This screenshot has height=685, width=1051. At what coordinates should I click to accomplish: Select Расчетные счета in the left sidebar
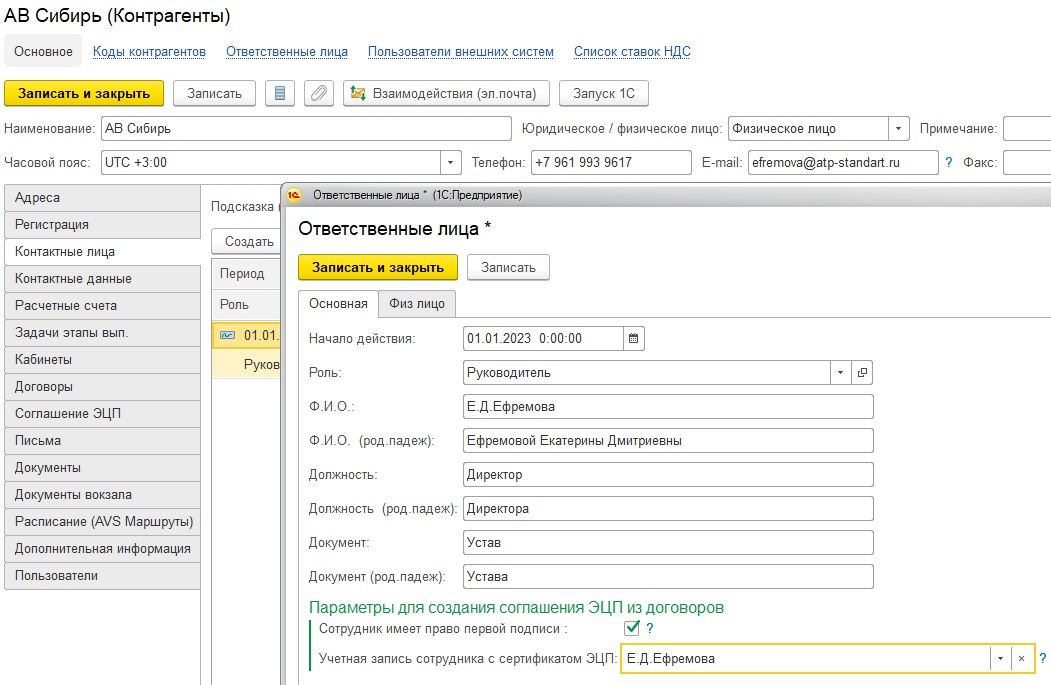66,306
